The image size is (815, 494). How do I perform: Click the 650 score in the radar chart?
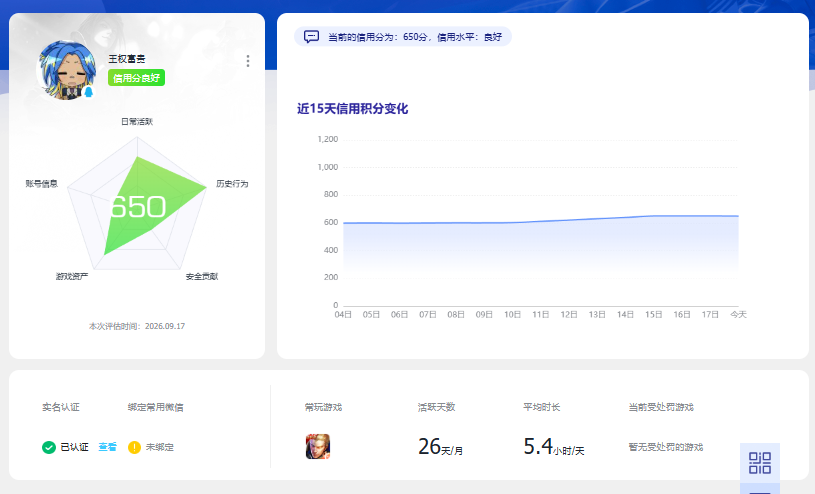coord(138,207)
